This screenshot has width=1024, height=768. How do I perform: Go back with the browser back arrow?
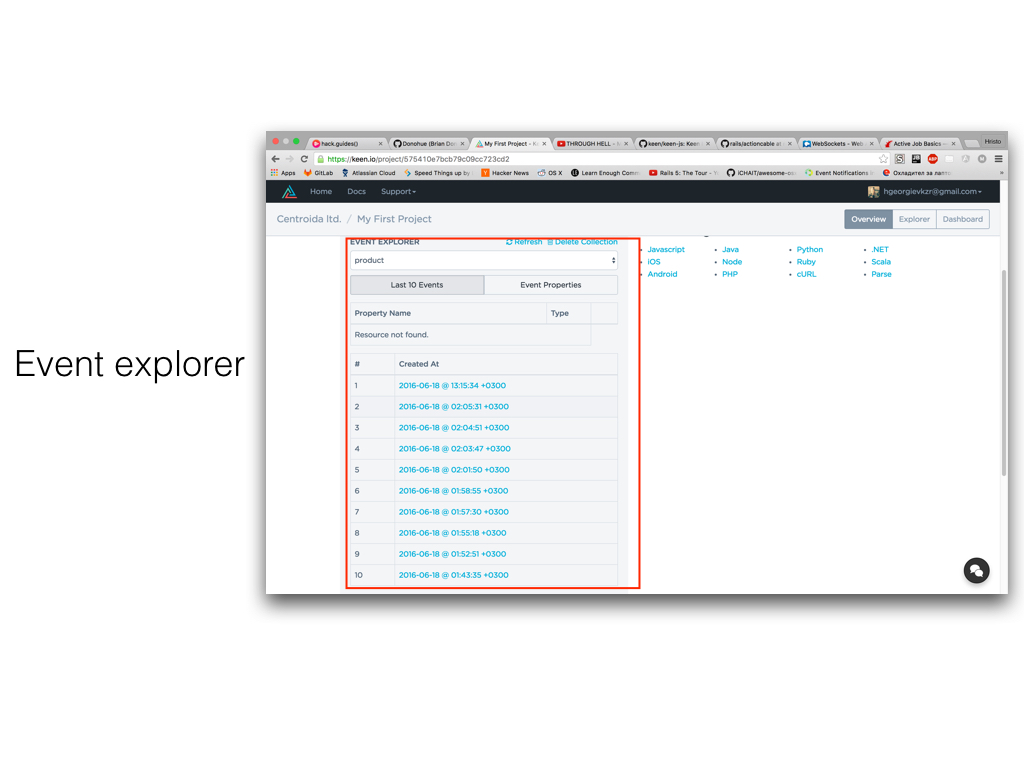pos(275,159)
